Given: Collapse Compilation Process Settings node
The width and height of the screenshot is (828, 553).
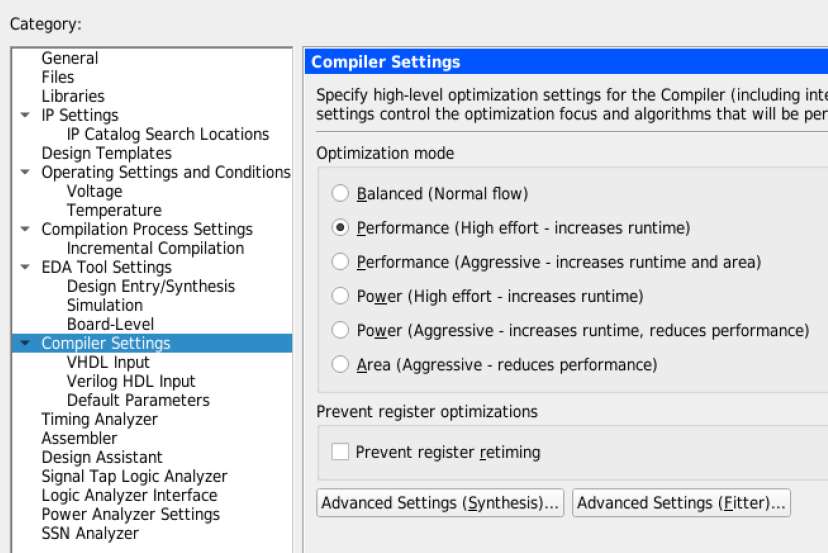Looking at the screenshot, I should 25,229.
